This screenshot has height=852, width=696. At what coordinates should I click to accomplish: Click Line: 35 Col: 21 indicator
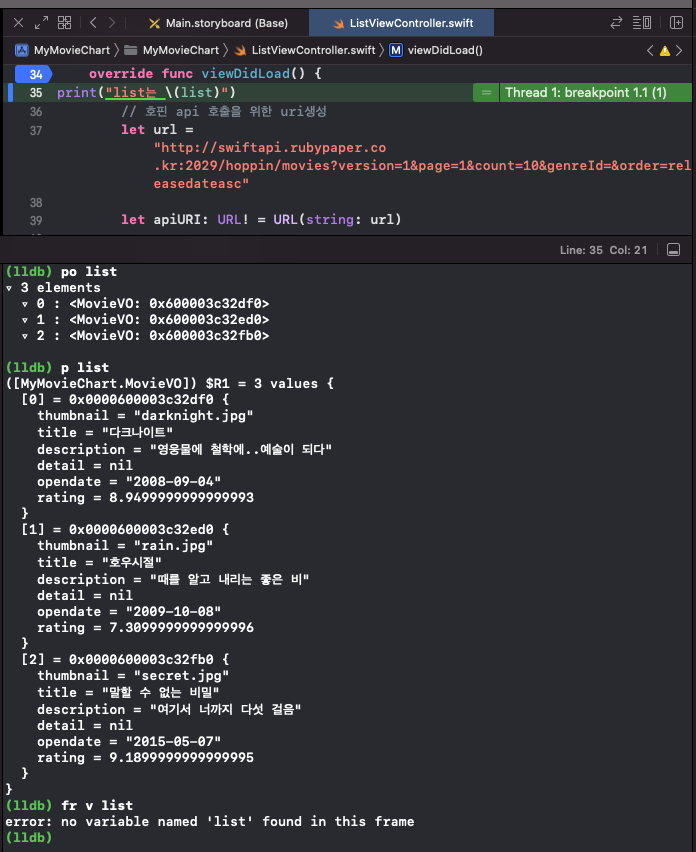tap(604, 250)
